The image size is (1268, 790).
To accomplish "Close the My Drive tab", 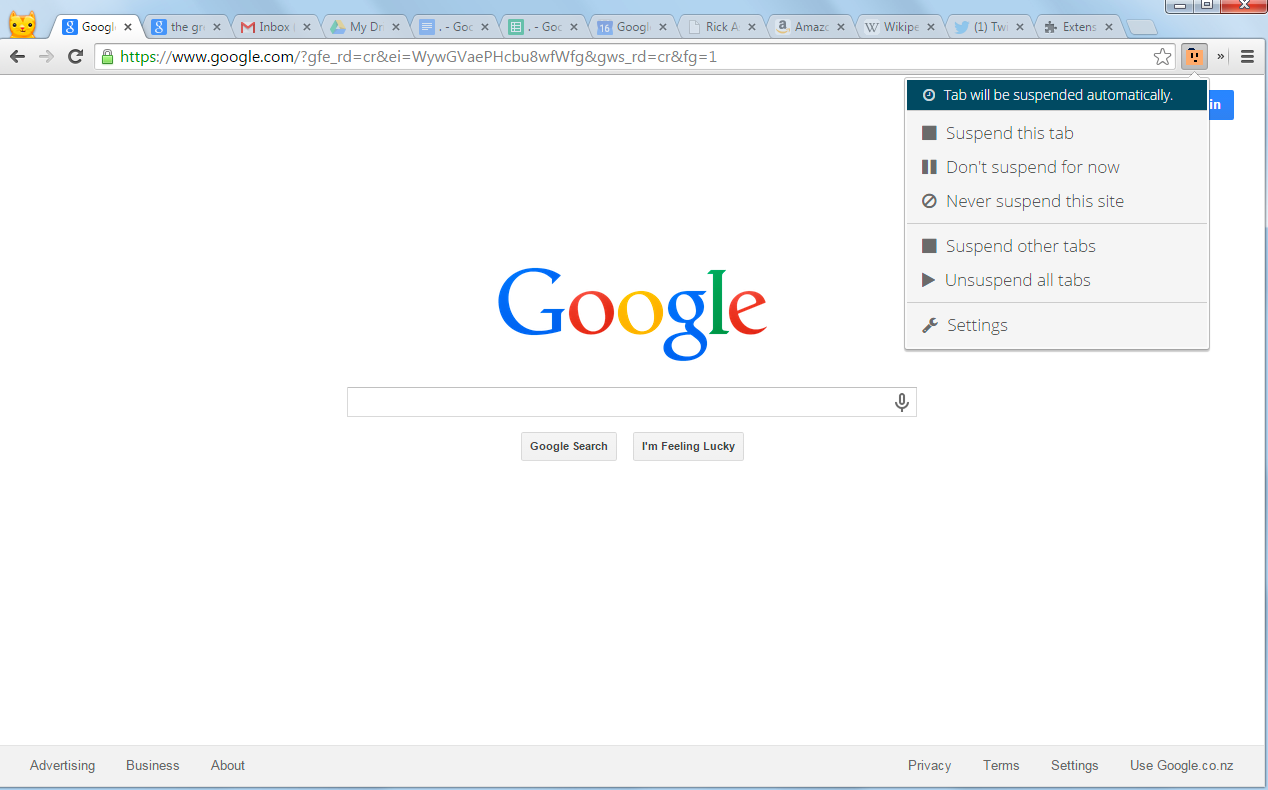I will (395, 27).
